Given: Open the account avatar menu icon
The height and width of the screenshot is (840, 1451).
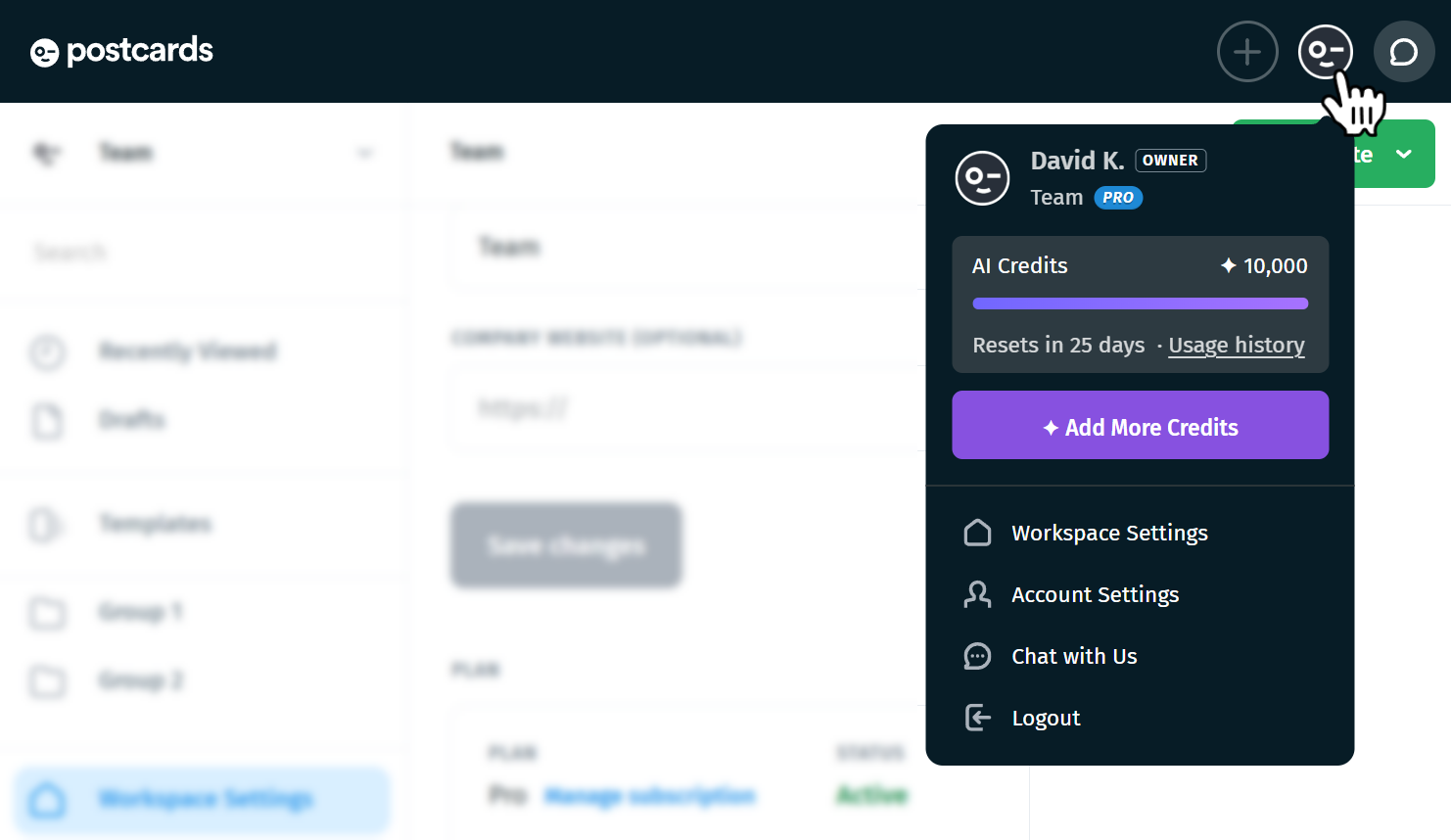Looking at the screenshot, I should [1326, 52].
